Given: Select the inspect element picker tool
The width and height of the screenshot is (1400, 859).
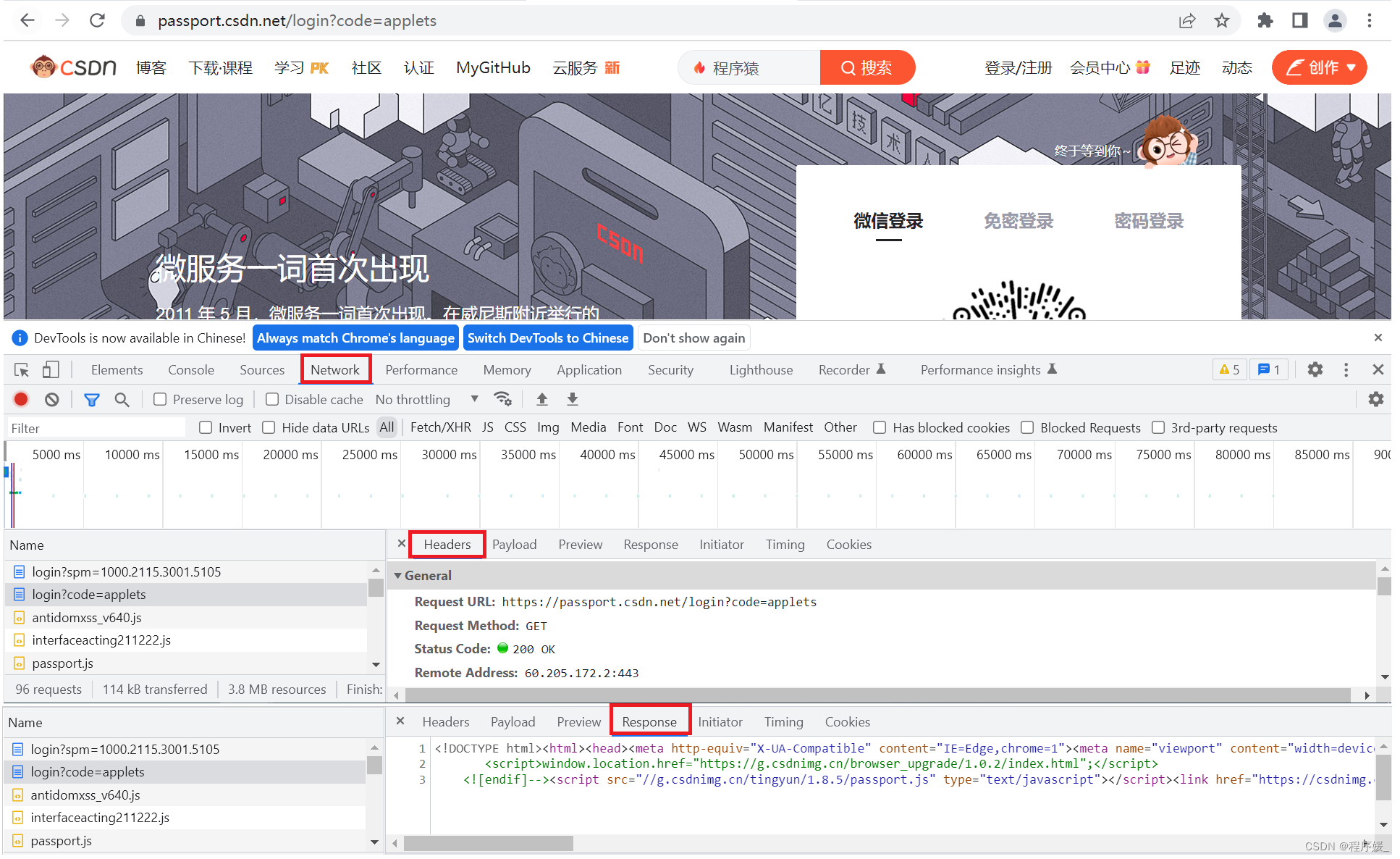Looking at the screenshot, I should [x=22, y=370].
